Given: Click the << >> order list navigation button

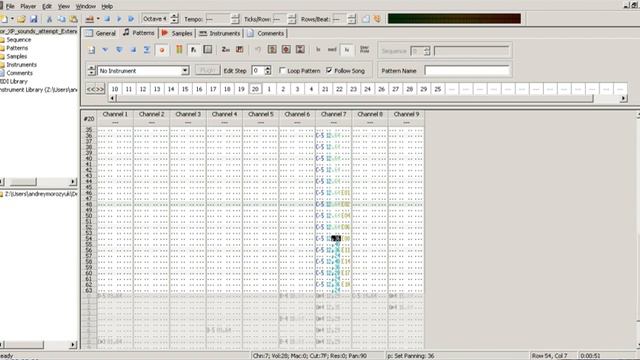Looking at the screenshot, I should (95, 89).
